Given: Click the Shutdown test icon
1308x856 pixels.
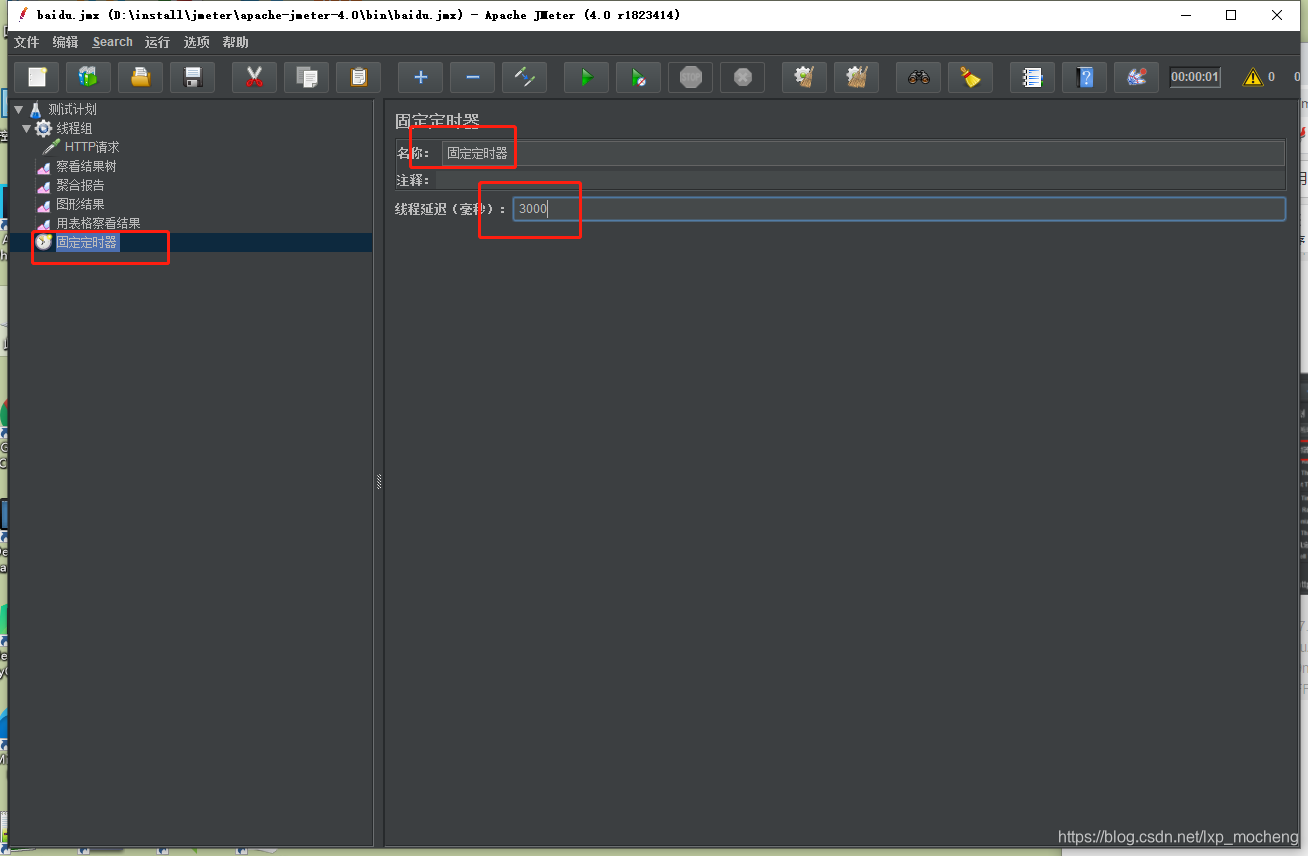Looking at the screenshot, I should 742,77.
